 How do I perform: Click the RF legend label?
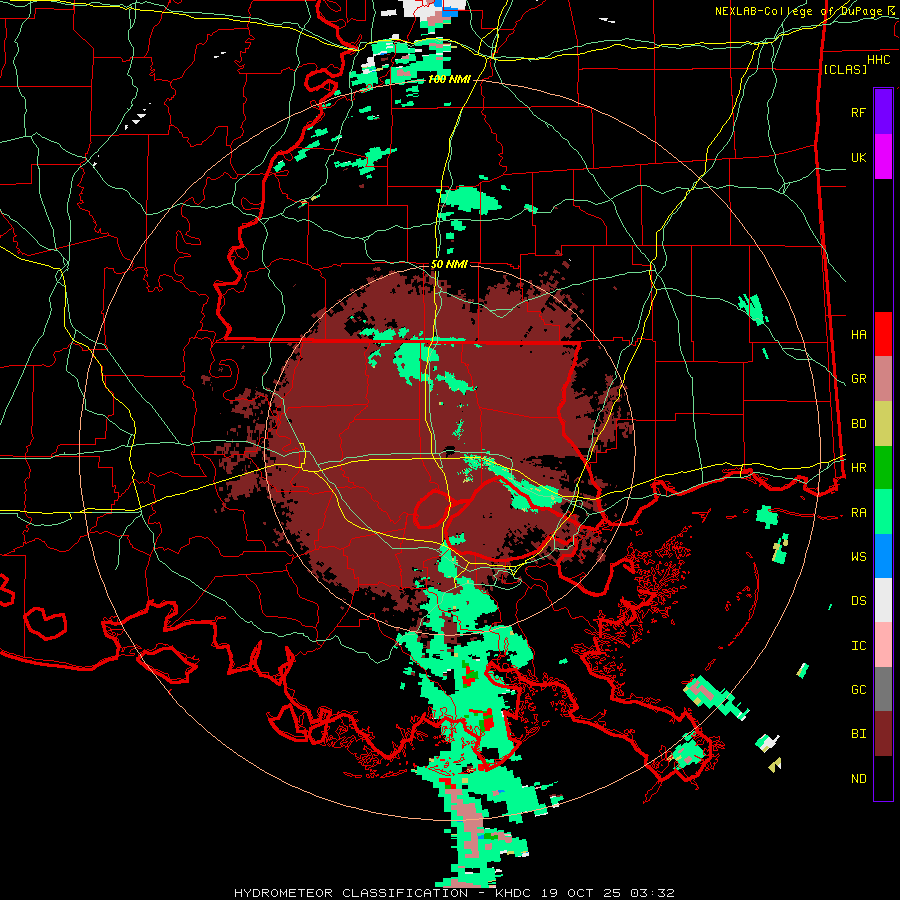[858, 112]
